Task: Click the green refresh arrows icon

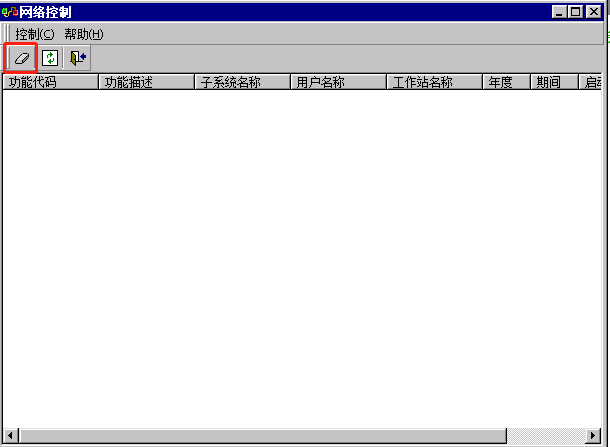Action: coord(50,58)
